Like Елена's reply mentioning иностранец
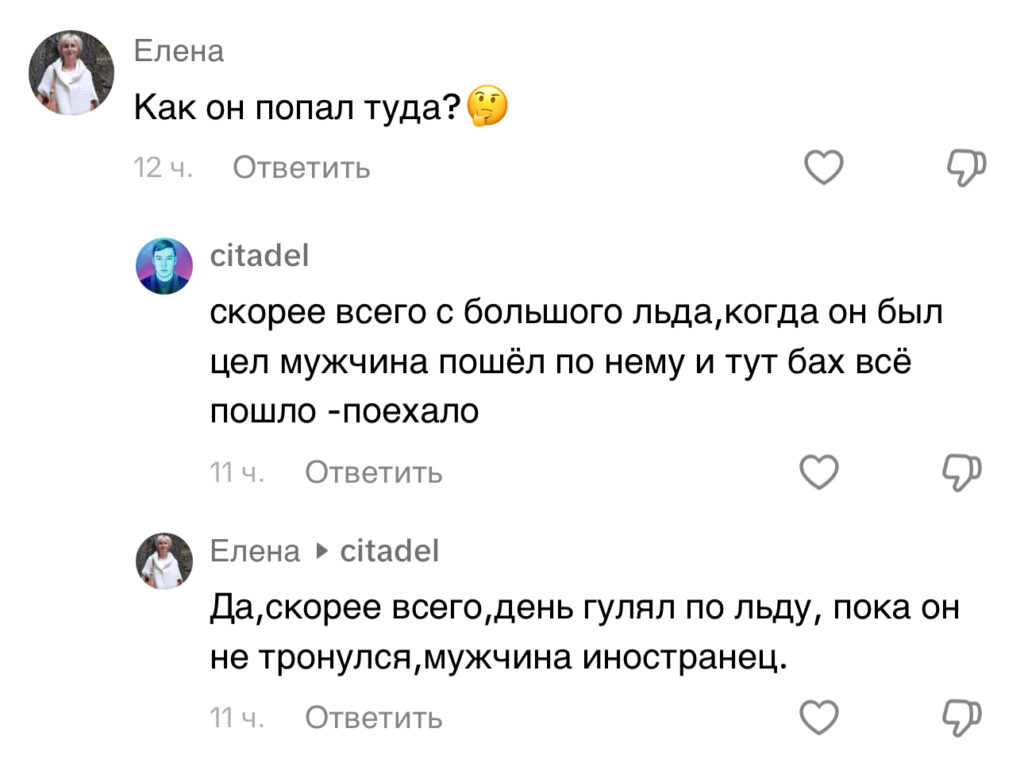This screenshot has width=1024, height=759. pos(820,717)
